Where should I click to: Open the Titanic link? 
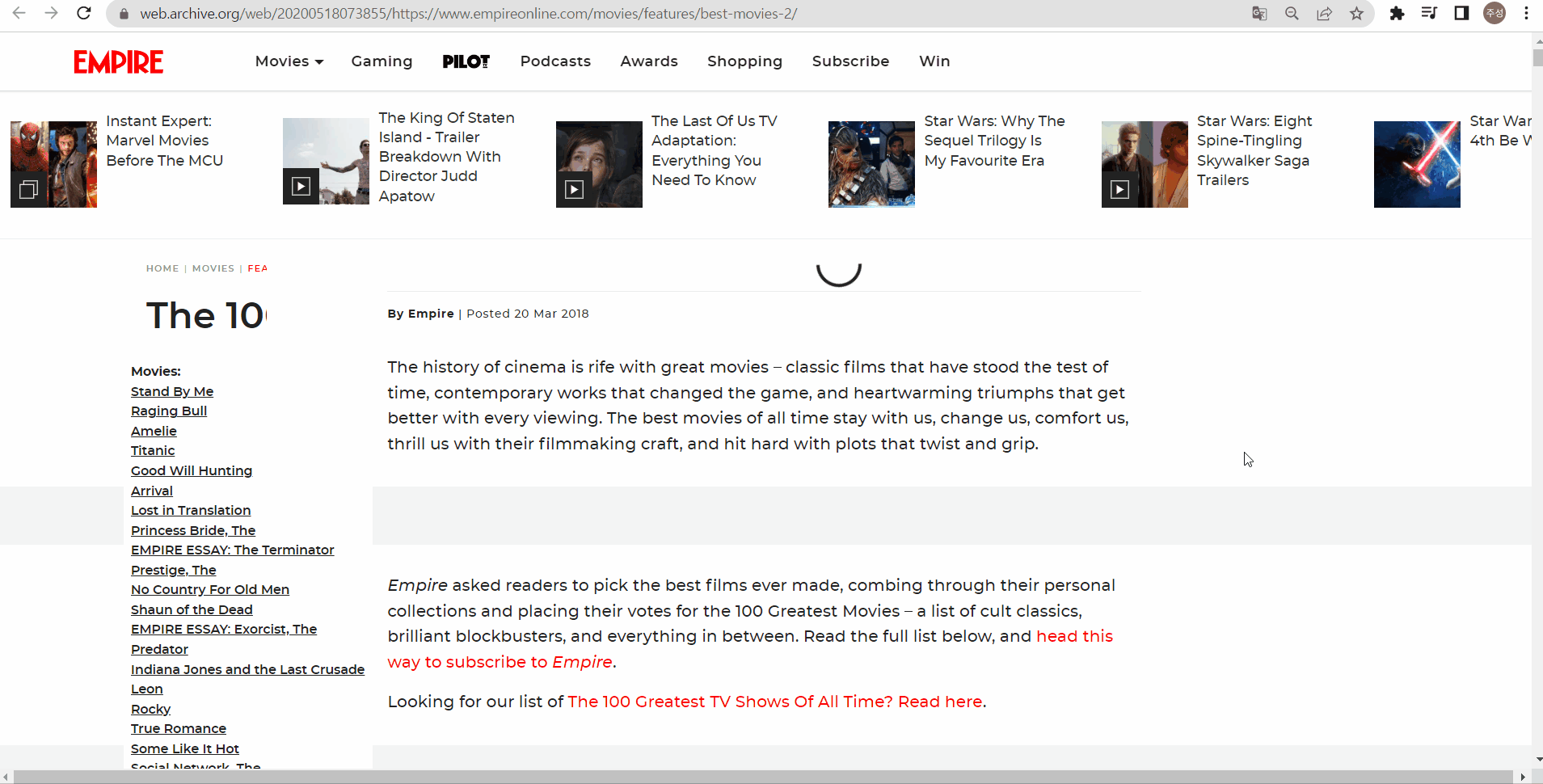153,450
